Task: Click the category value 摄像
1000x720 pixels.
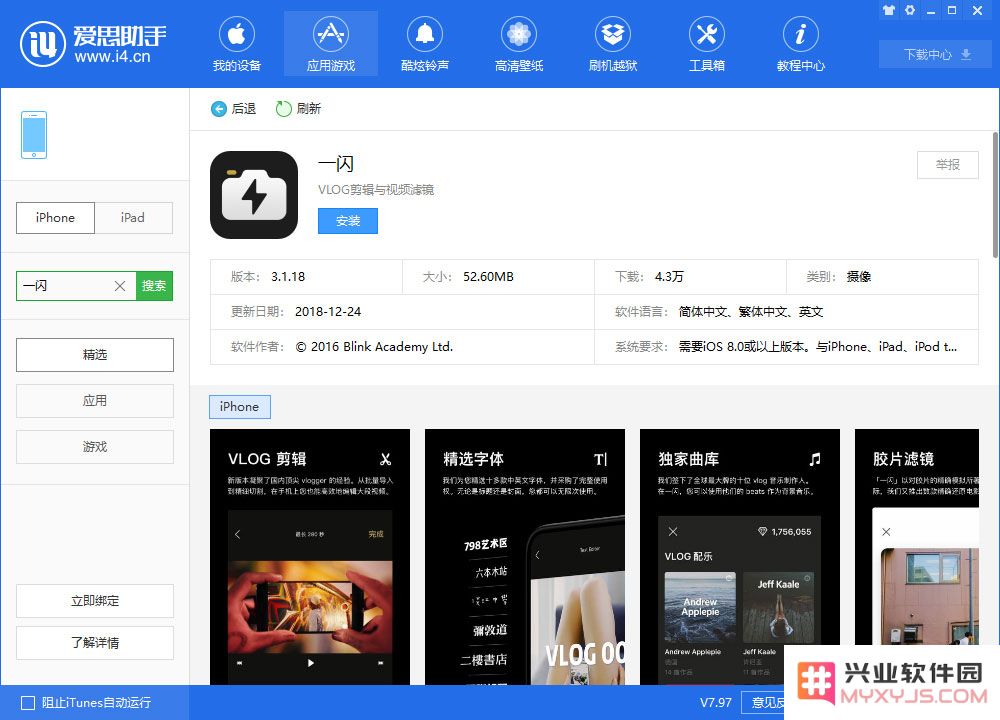Action: click(859, 277)
